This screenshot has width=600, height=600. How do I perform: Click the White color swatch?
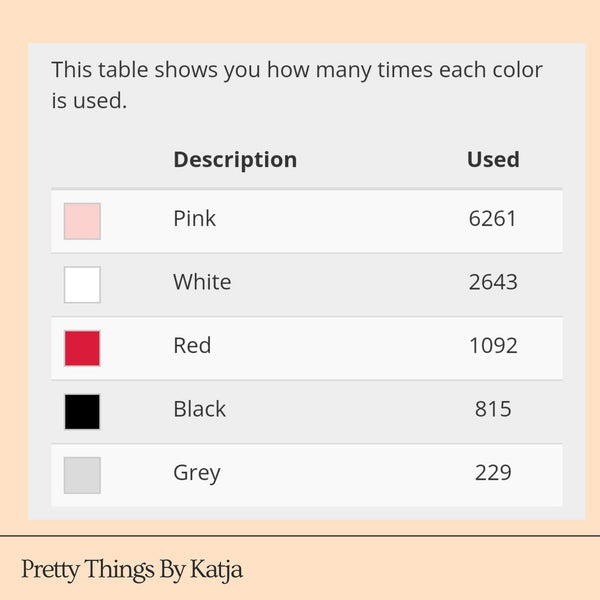(x=82, y=284)
